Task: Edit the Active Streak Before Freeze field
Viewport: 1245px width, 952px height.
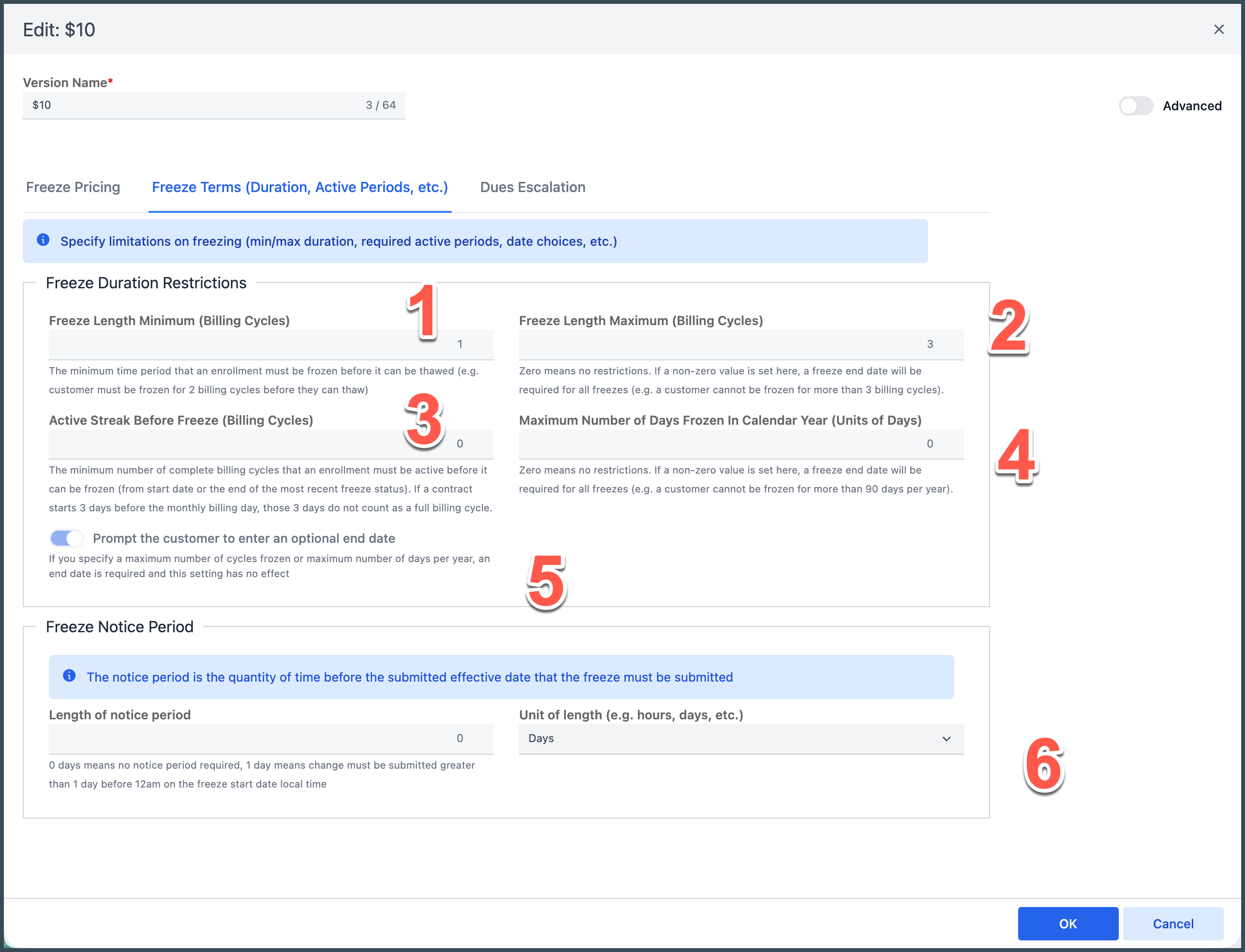Action: pyautogui.click(x=271, y=444)
